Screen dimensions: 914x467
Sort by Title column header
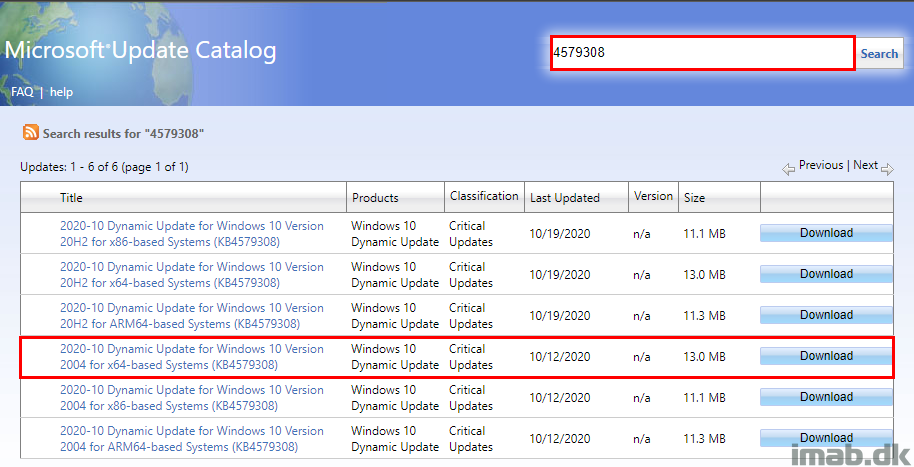click(71, 198)
